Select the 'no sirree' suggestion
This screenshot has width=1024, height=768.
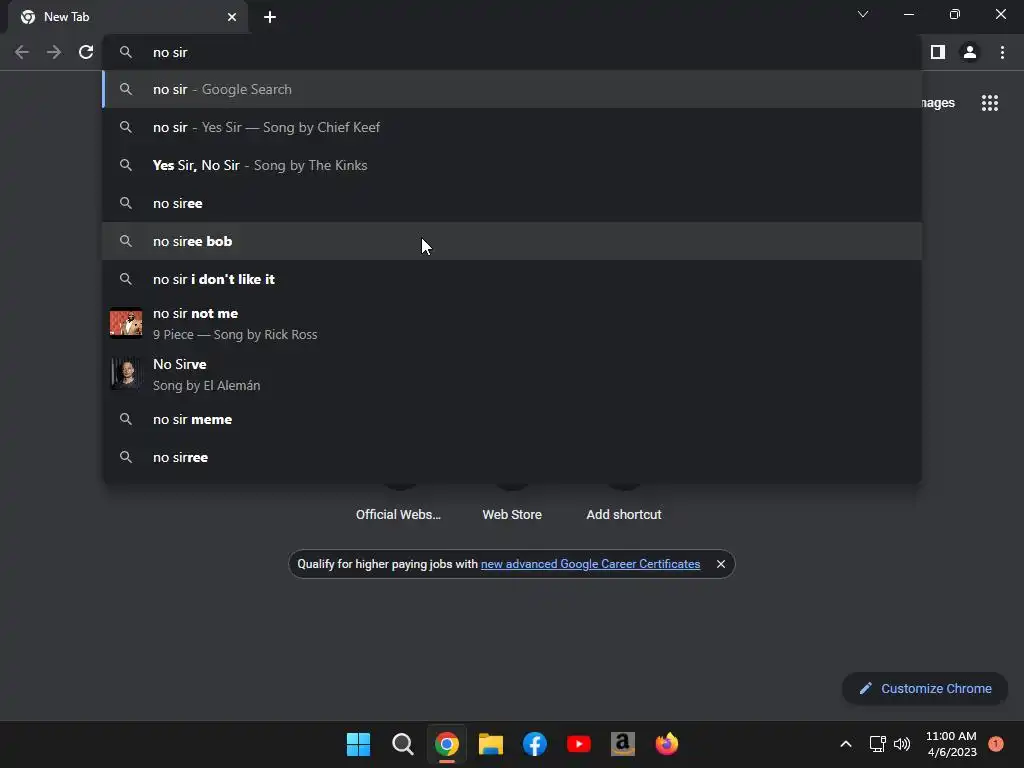click(x=512, y=457)
